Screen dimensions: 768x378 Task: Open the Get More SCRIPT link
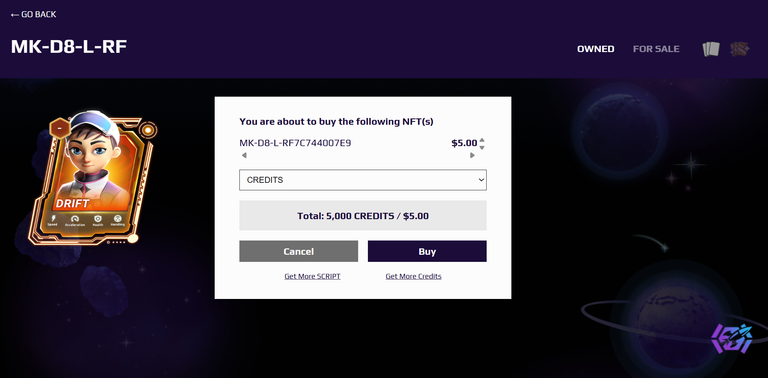coord(312,276)
